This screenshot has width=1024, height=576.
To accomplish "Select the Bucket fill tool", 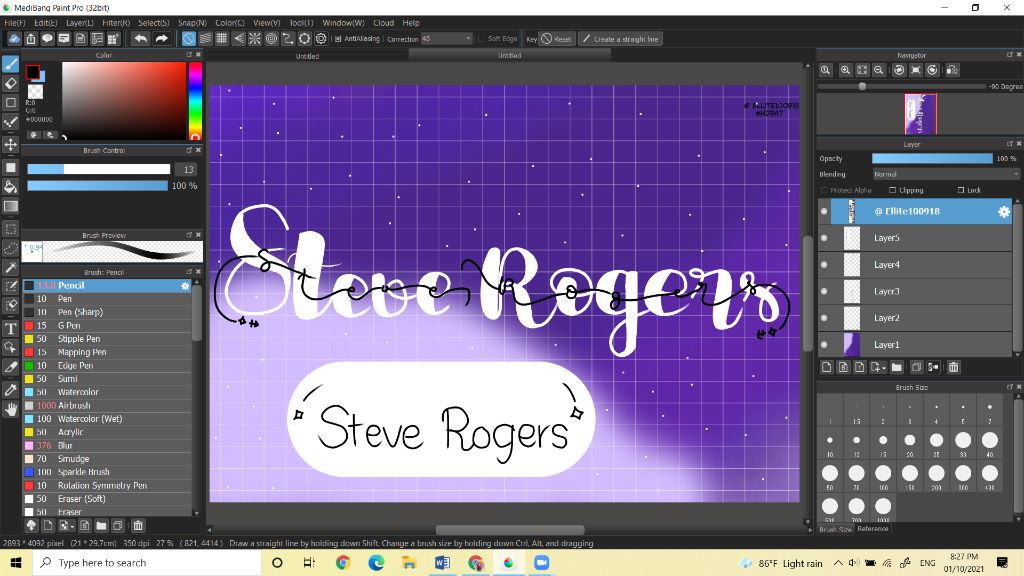I will pos(10,187).
